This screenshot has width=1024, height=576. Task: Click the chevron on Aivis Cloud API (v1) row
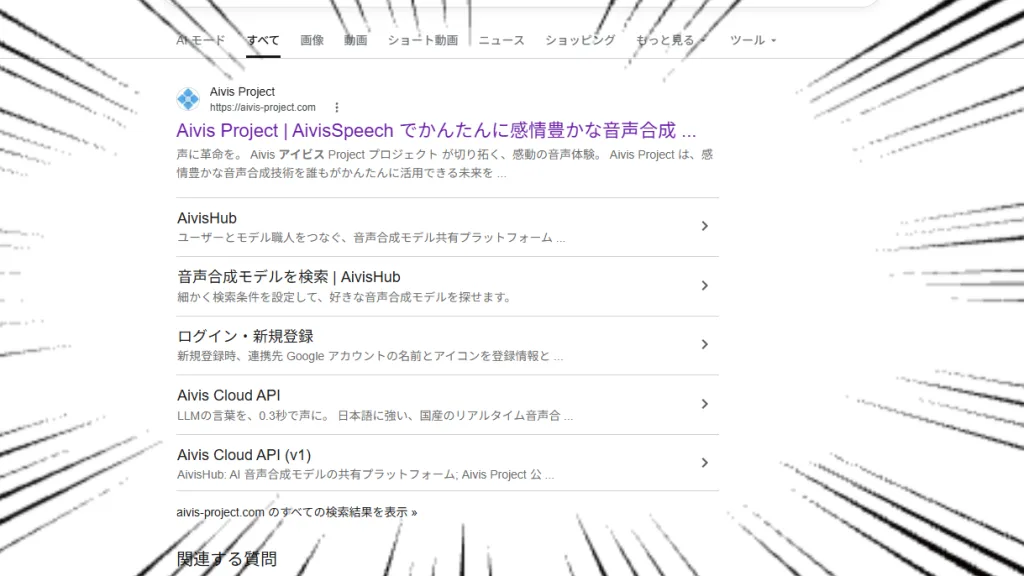click(x=705, y=462)
